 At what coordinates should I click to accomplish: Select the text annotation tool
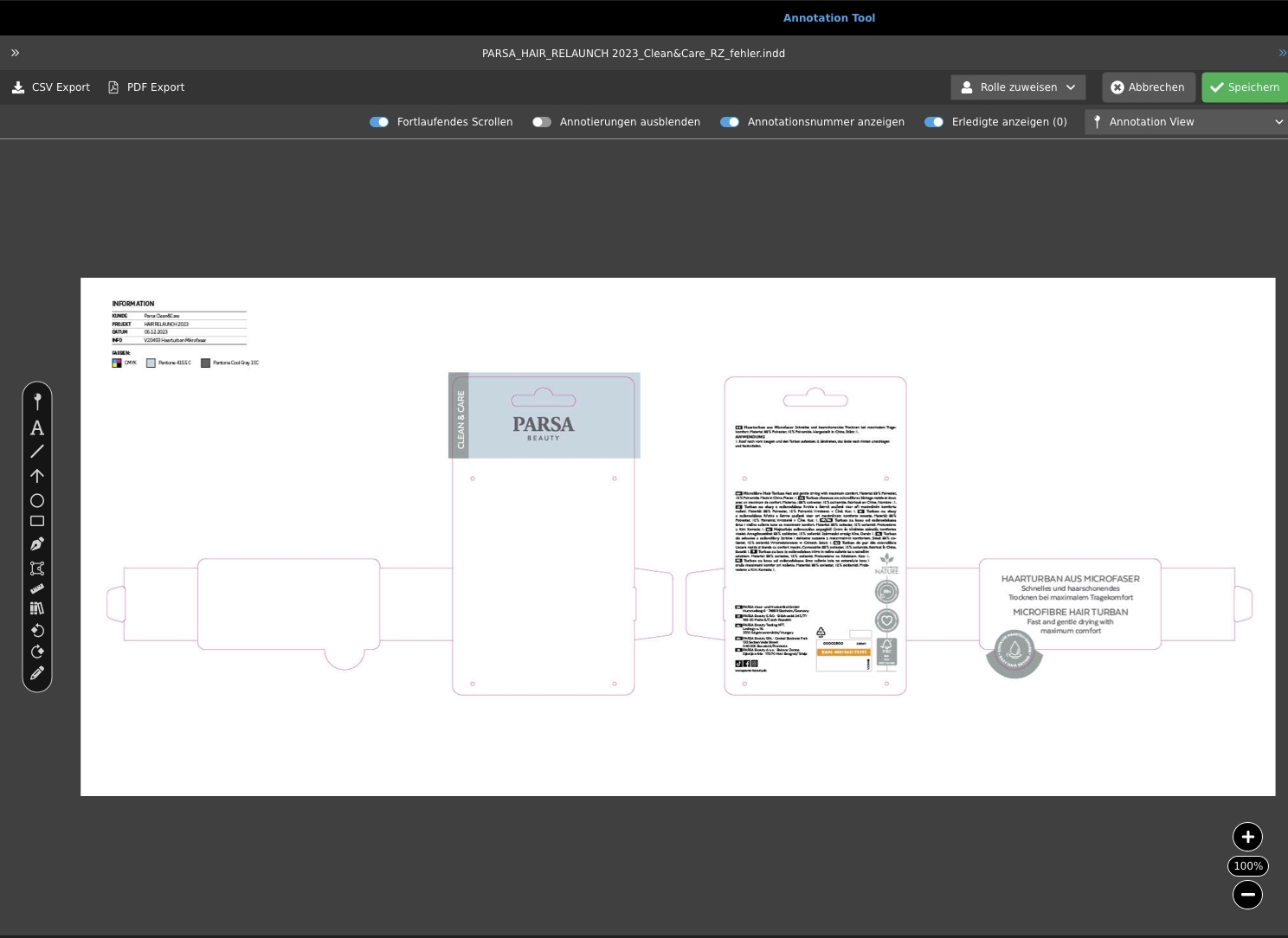pos(37,427)
